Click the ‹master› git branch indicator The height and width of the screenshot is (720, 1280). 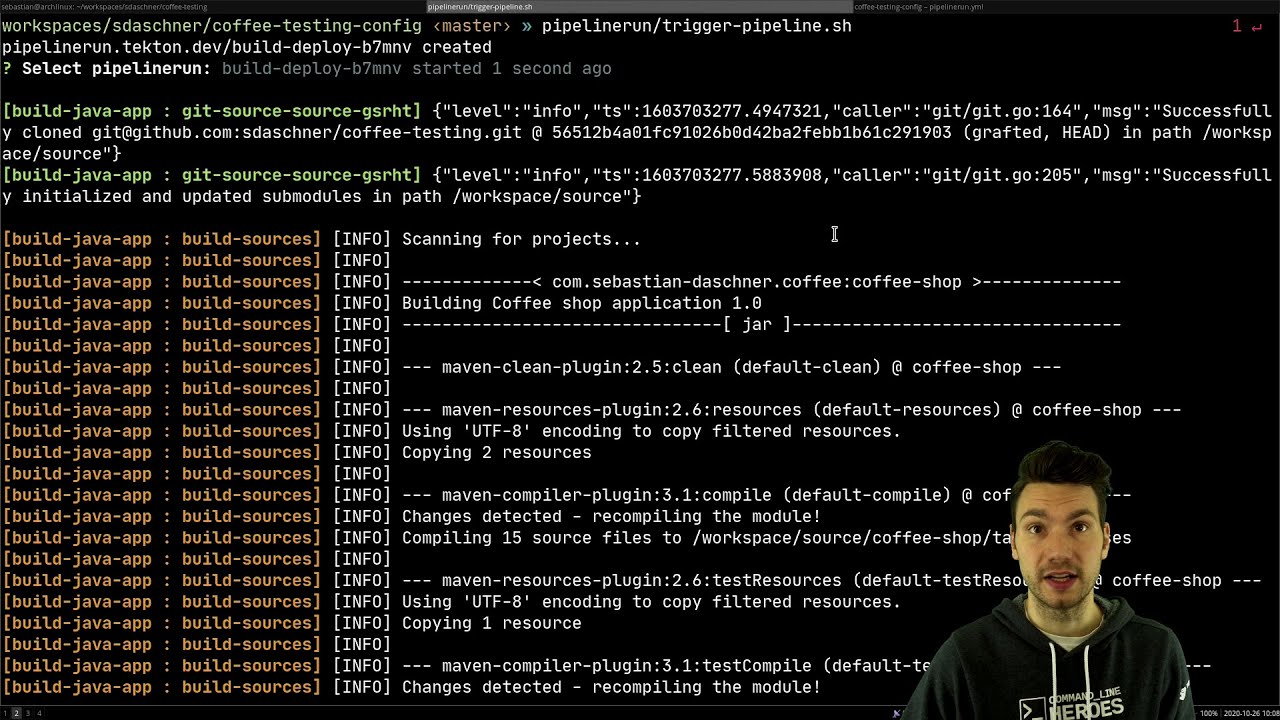pos(471,26)
